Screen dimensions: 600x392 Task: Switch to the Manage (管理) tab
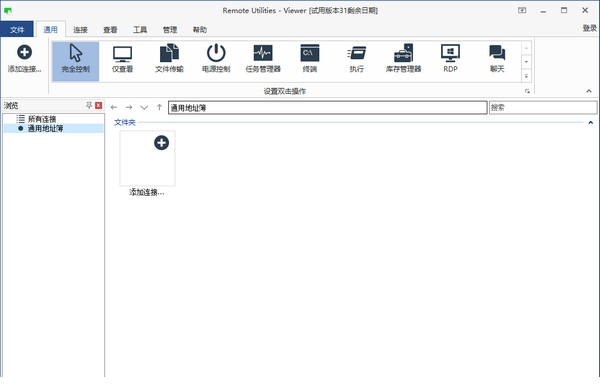click(170, 29)
